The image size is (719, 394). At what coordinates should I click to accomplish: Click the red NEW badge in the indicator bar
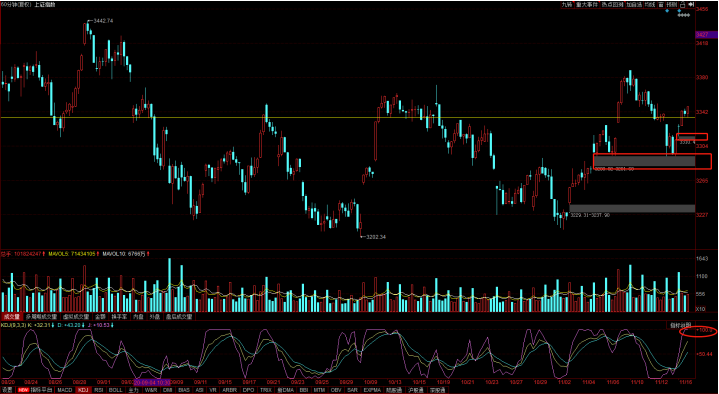pyautogui.click(x=23, y=390)
